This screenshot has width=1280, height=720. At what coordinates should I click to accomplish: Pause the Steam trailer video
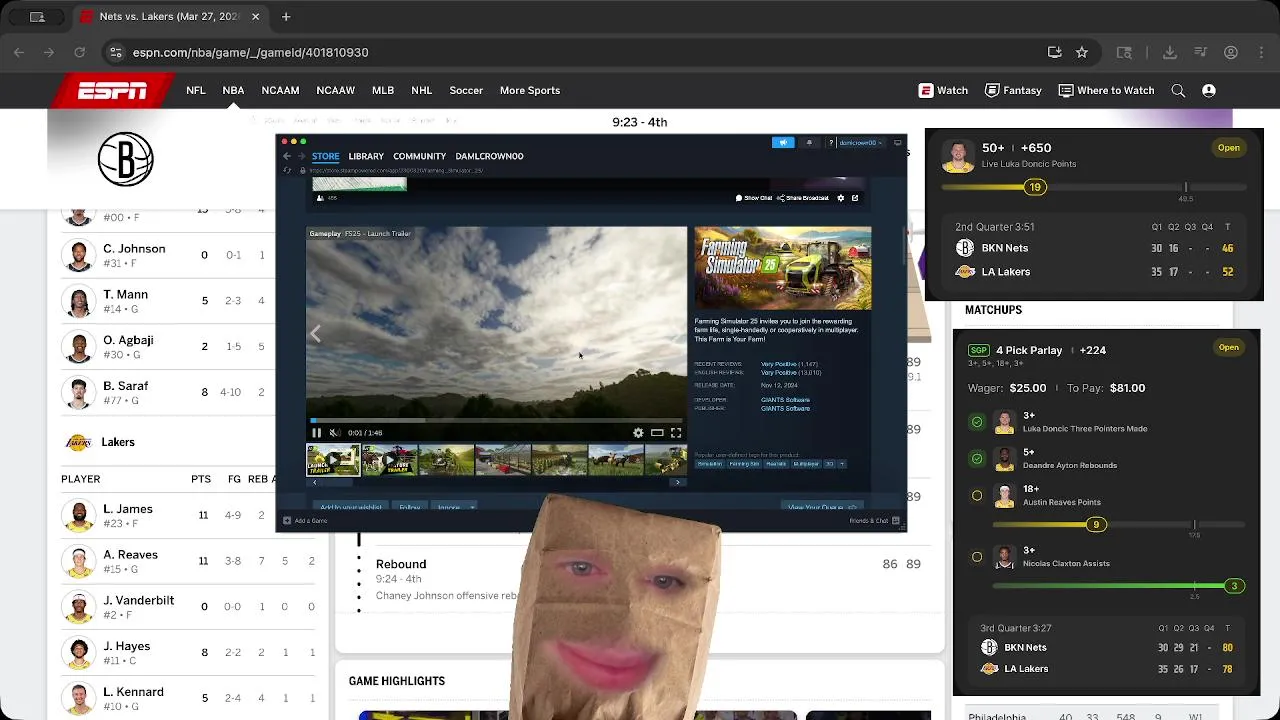pyautogui.click(x=317, y=433)
